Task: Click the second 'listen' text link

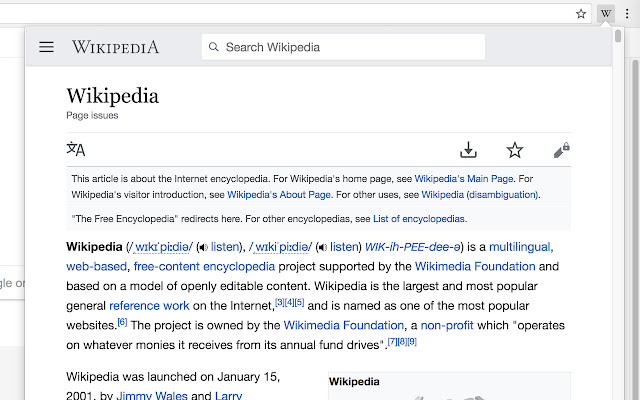Action: (x=344, y=247)
